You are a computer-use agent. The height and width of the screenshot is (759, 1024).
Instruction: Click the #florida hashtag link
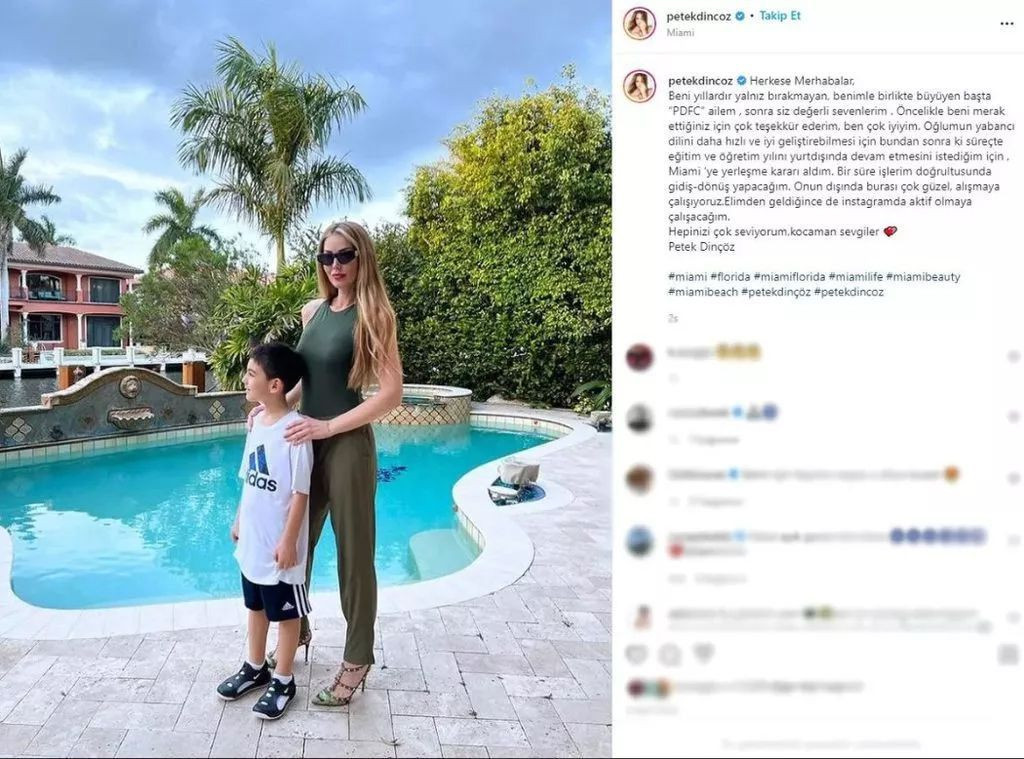(x=730, y=277)
